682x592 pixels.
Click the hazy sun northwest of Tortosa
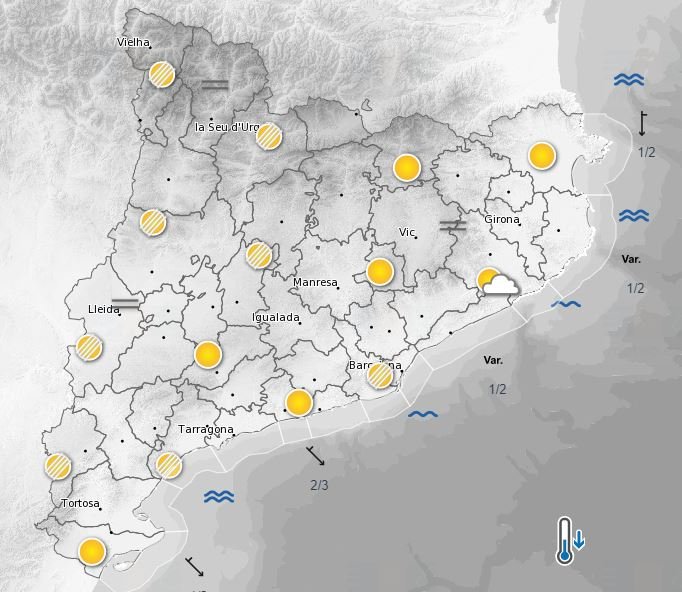[58, 466]
